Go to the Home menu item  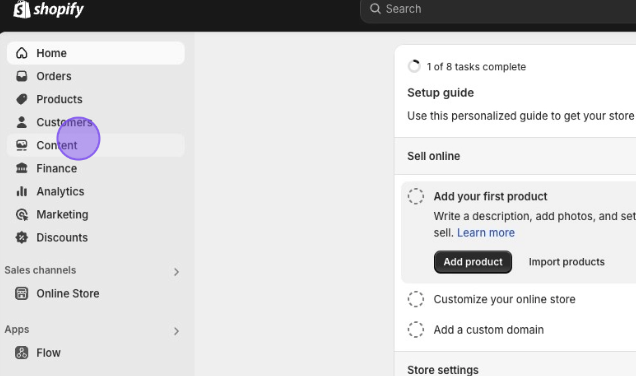click(x=96, y=53)
